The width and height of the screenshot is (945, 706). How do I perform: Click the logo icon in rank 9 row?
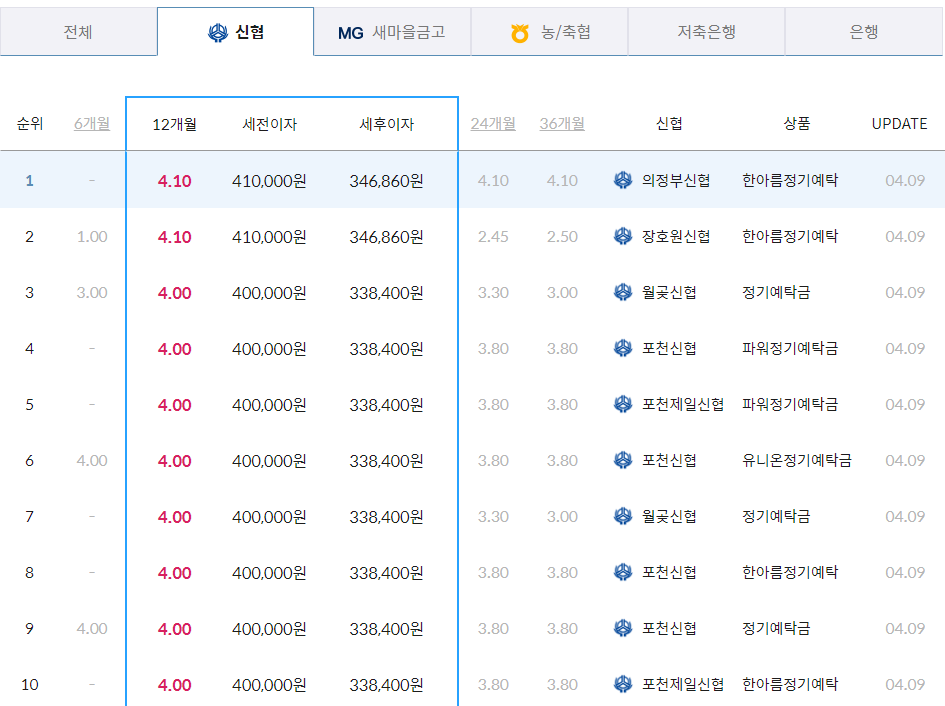[x=623, y=628]
